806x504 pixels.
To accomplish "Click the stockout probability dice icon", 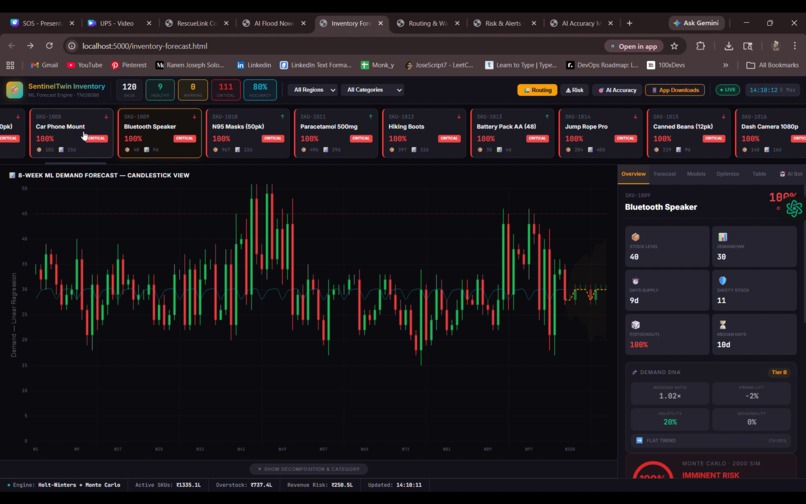I will tap(635, 325).
